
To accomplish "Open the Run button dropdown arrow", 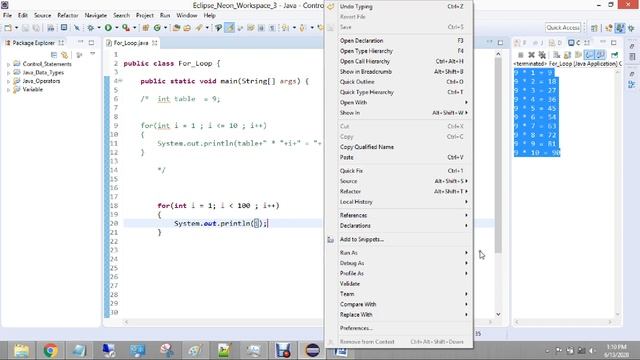I will pyautogui.click(x=116, y=28).
